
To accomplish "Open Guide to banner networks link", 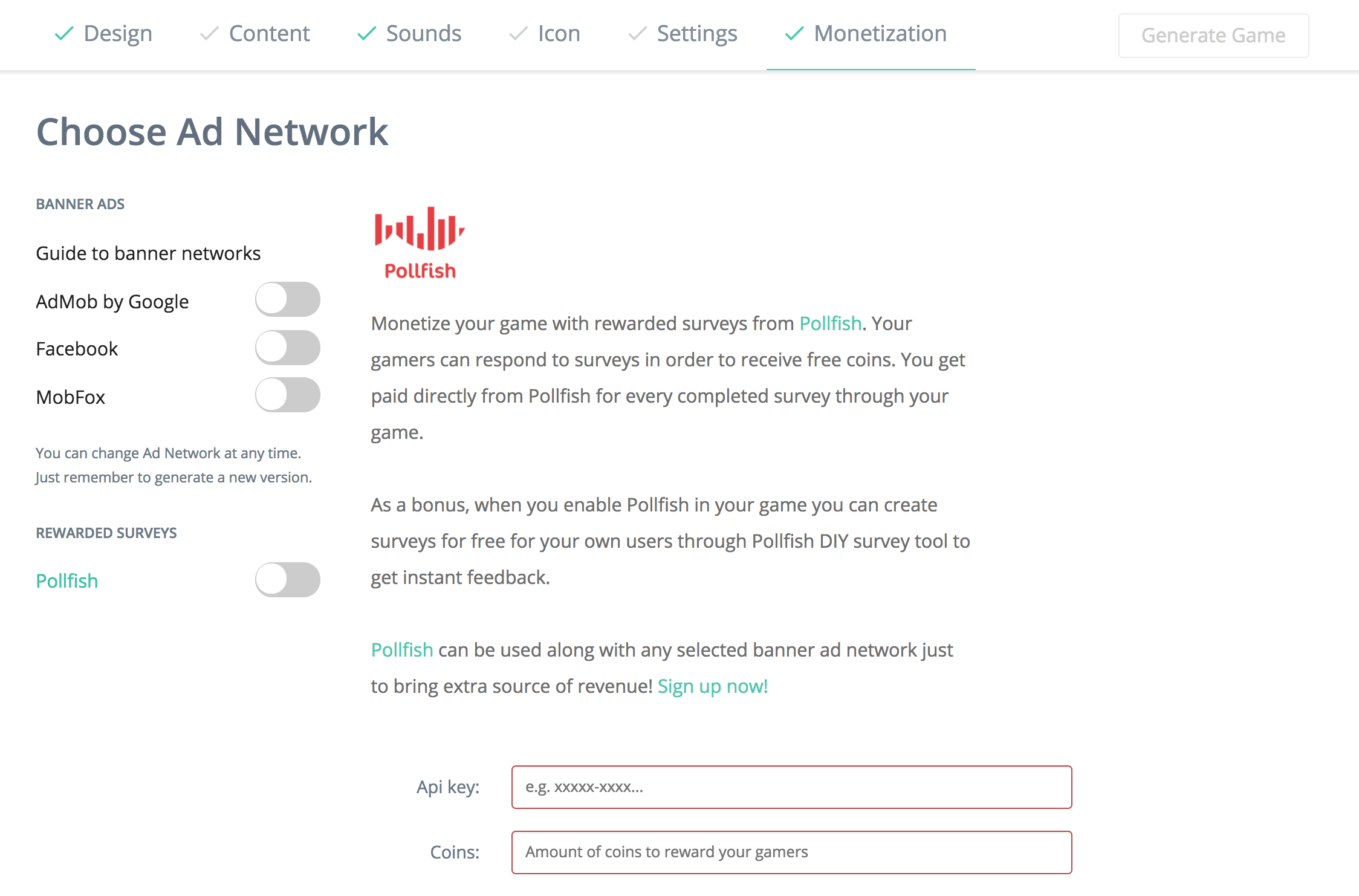I will click(x=148, y=253).
